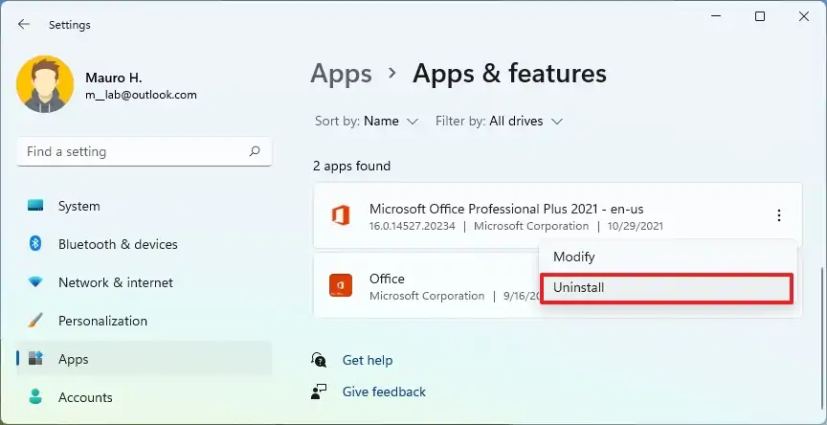Click the Get help headset icon
827x425 pixels.
click(319, 360)
